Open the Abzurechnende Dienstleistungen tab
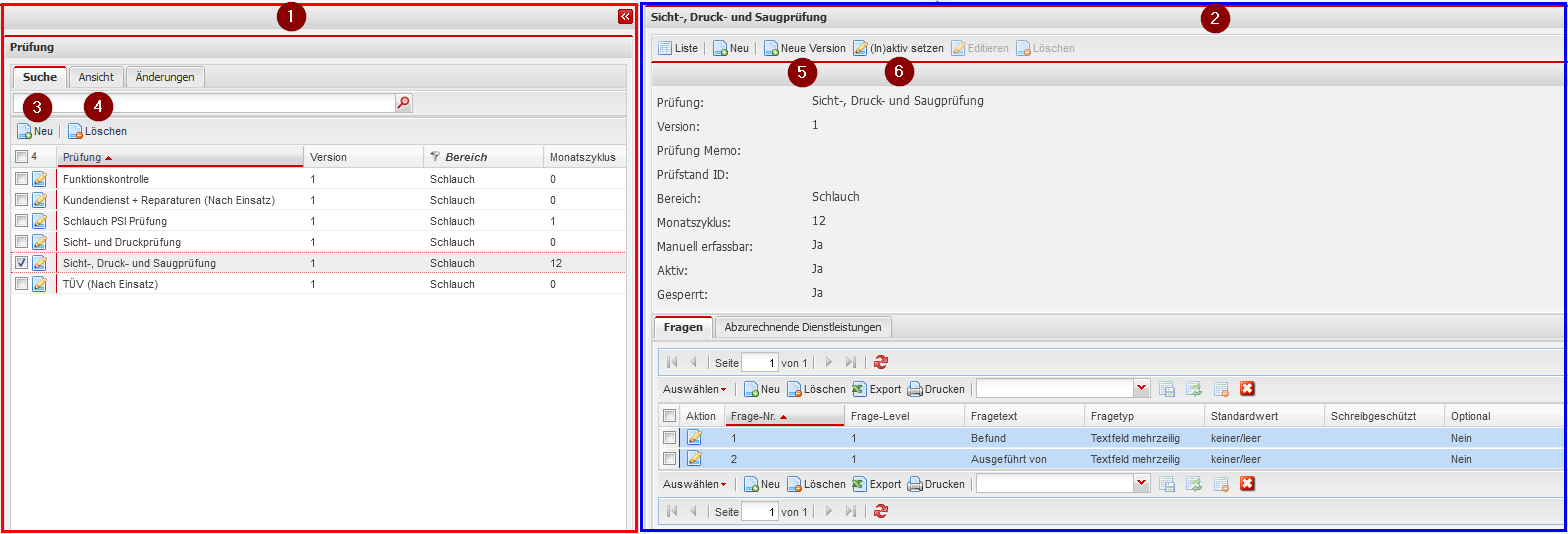The width and height of the screenshot is (1568, 534). coord(803,327)
